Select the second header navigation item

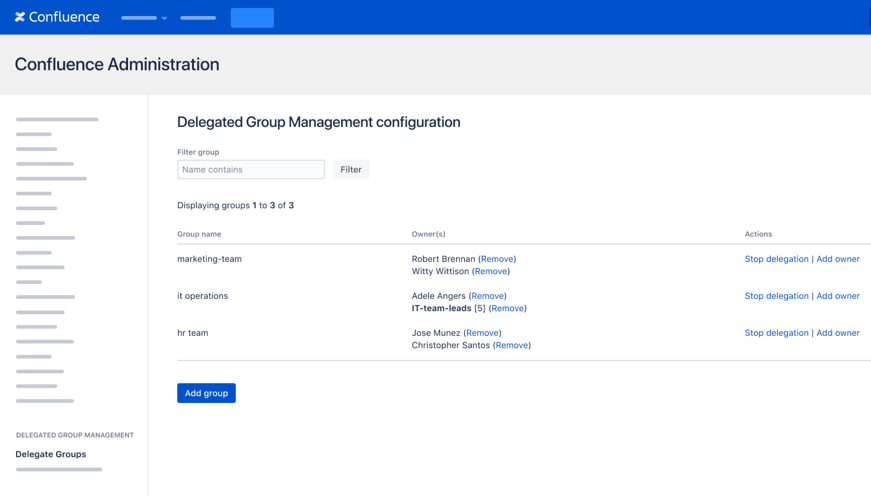click(x=198, y=18)
